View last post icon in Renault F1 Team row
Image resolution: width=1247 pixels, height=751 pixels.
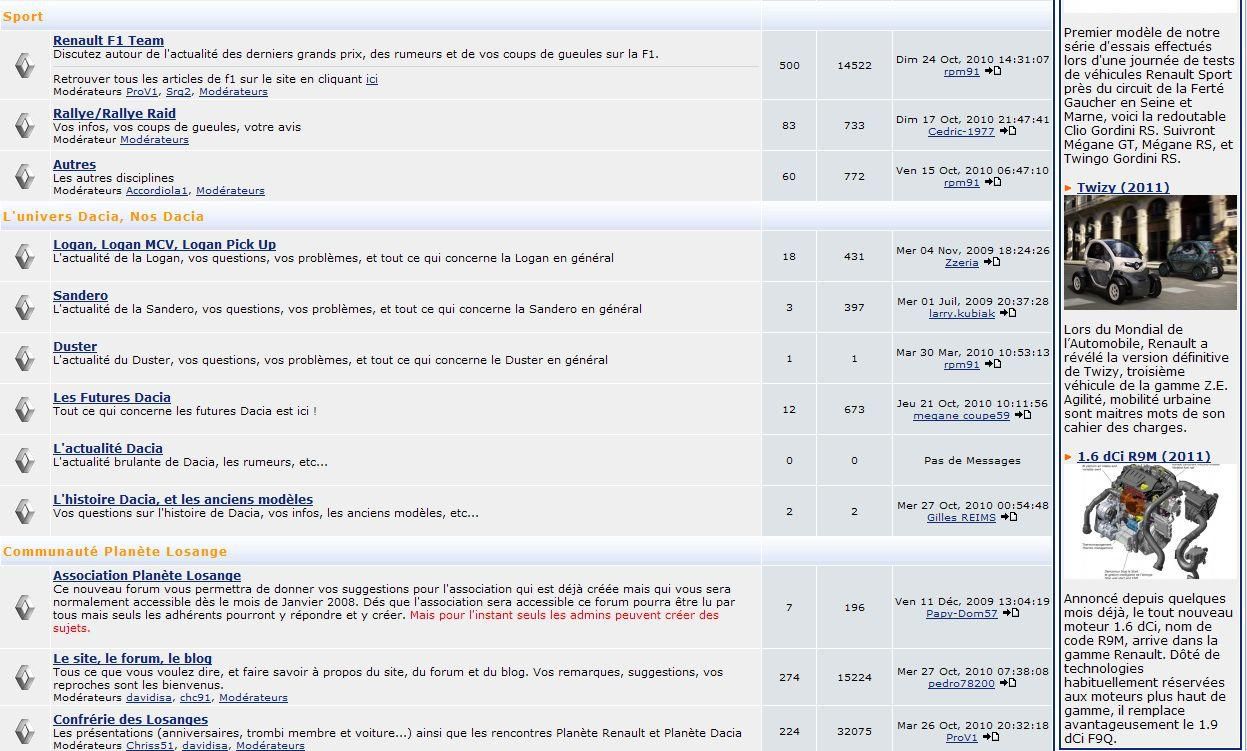pos(992,71)
